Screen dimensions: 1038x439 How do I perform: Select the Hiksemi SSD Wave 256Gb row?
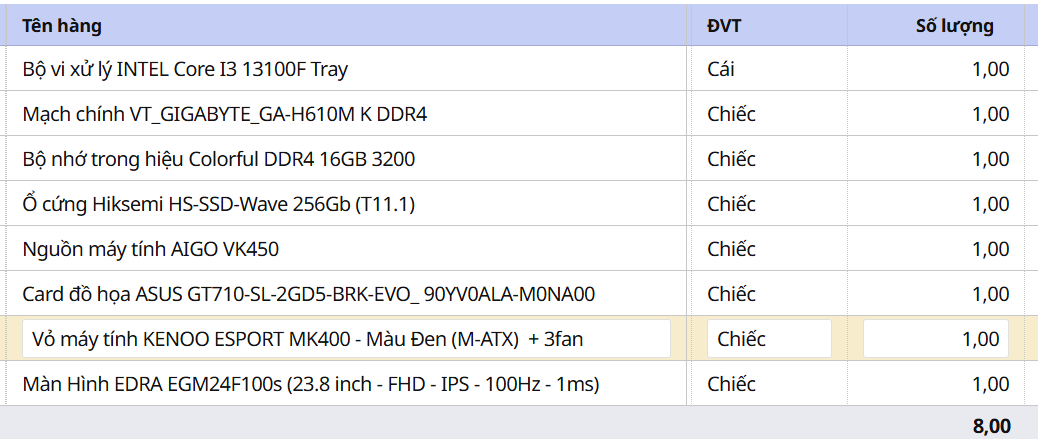[218, 204]
